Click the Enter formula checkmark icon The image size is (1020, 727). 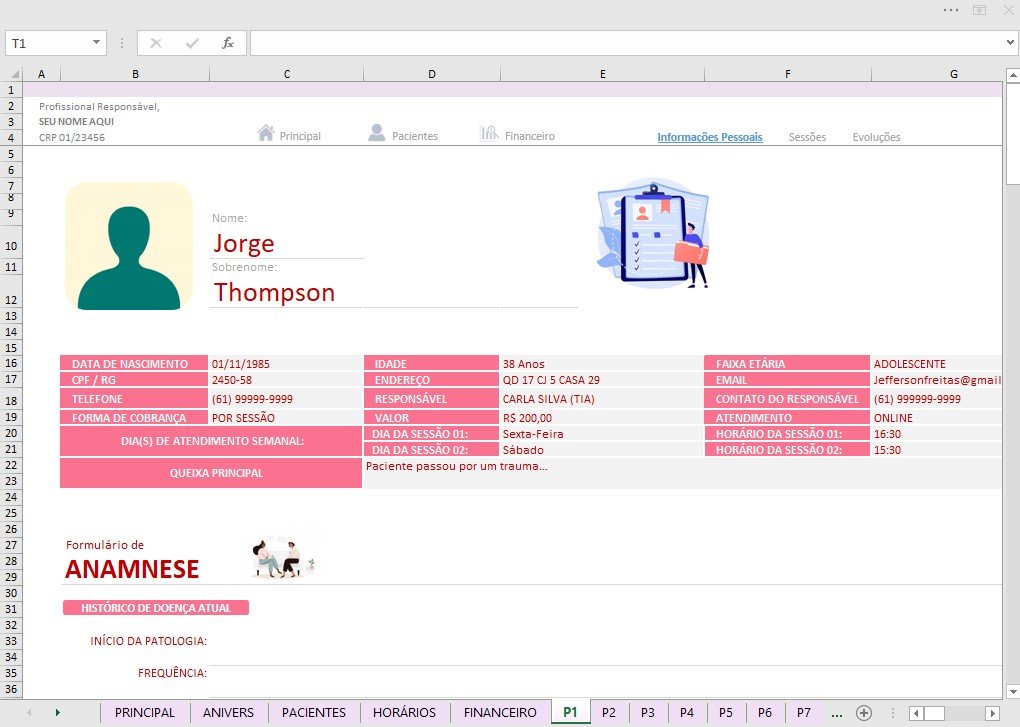point(192,44)
